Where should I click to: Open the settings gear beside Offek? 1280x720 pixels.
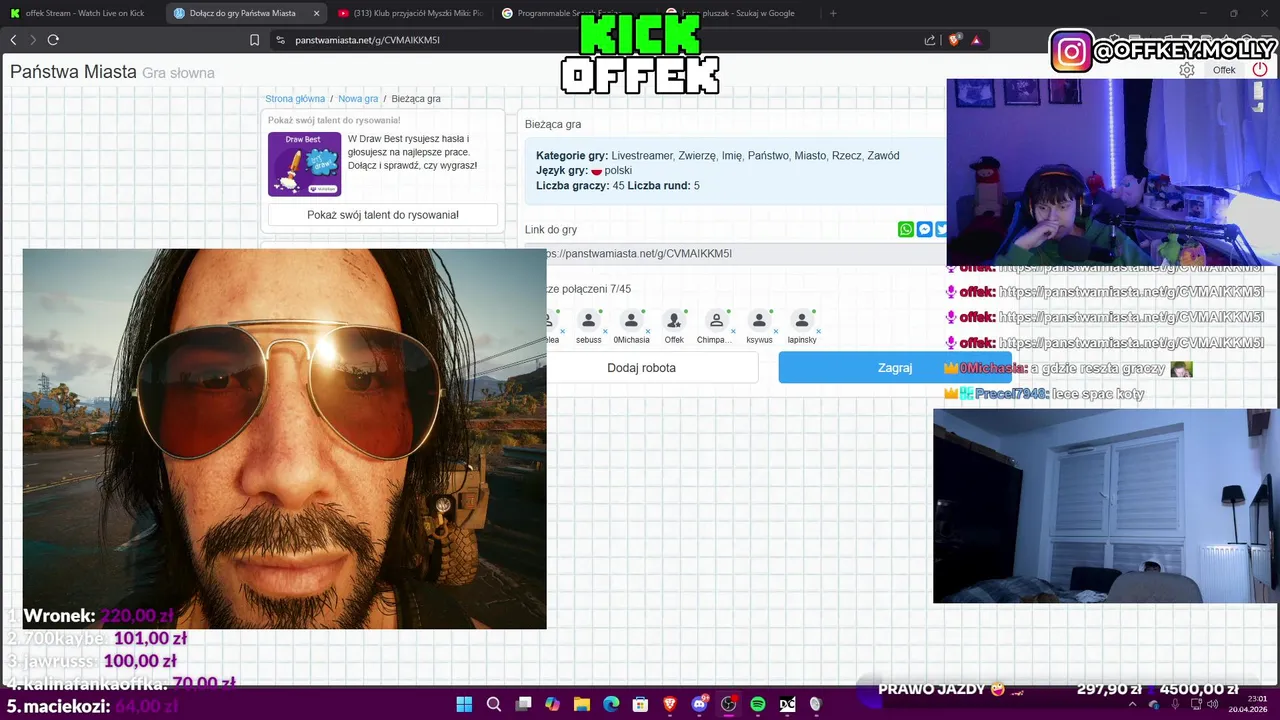coord(1187,70)
